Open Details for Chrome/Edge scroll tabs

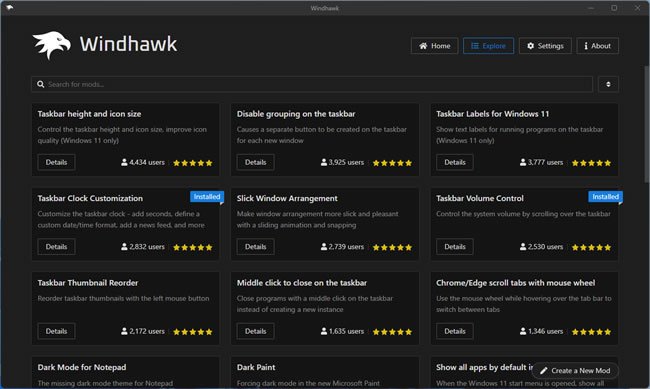pyautogui.click(x=455, y=331)
